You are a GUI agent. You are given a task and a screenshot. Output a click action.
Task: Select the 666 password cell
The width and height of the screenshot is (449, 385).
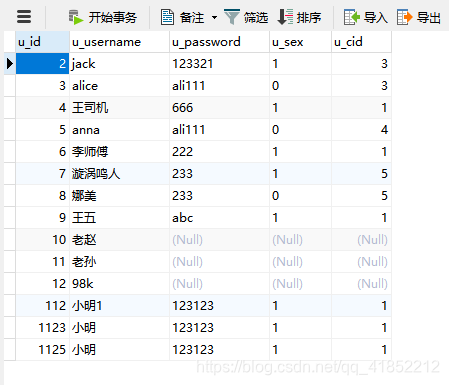[x=219, y=108]
